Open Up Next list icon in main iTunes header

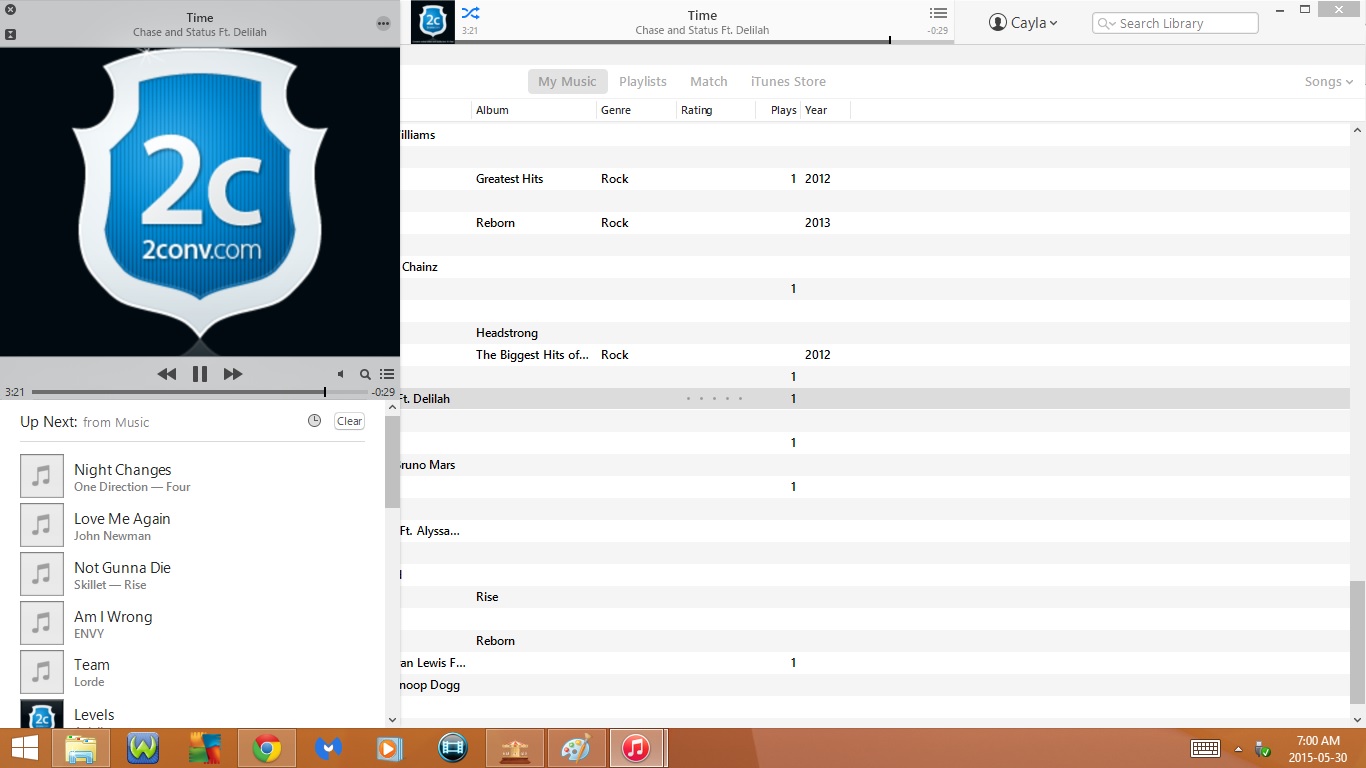click(x=938, y=13)
